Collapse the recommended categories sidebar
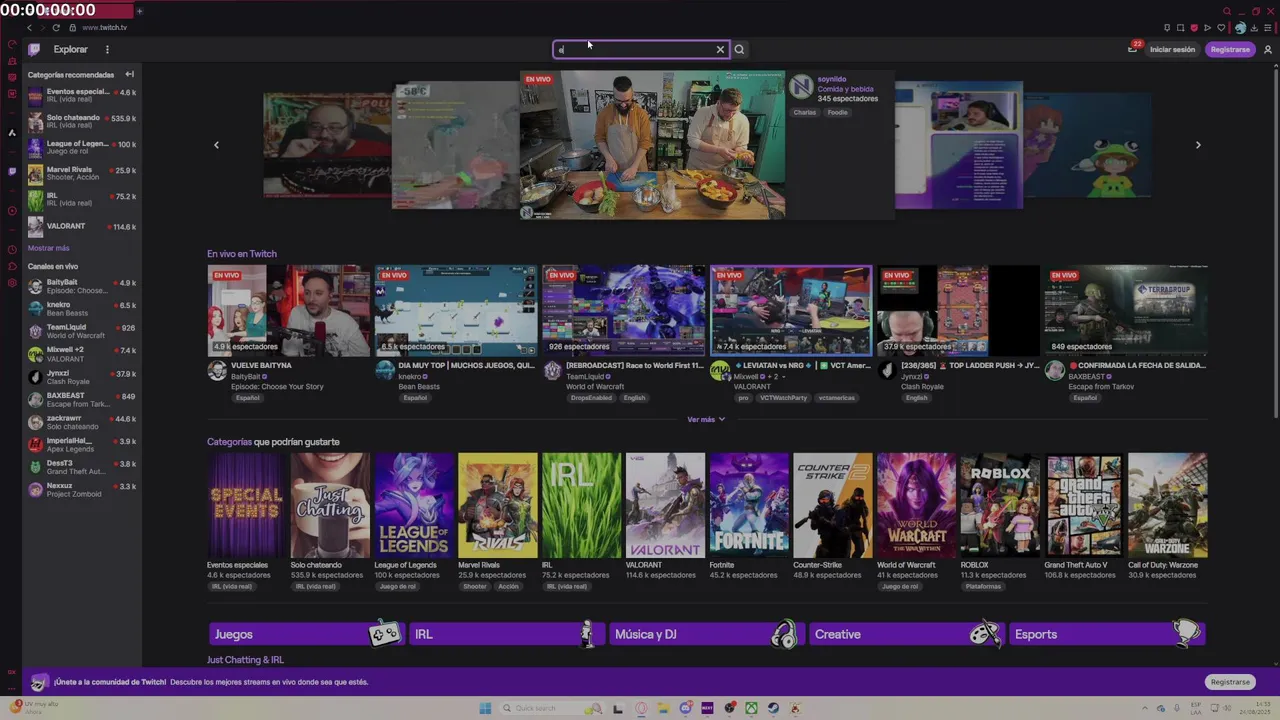1280x720 pixels. click(129, 74)
